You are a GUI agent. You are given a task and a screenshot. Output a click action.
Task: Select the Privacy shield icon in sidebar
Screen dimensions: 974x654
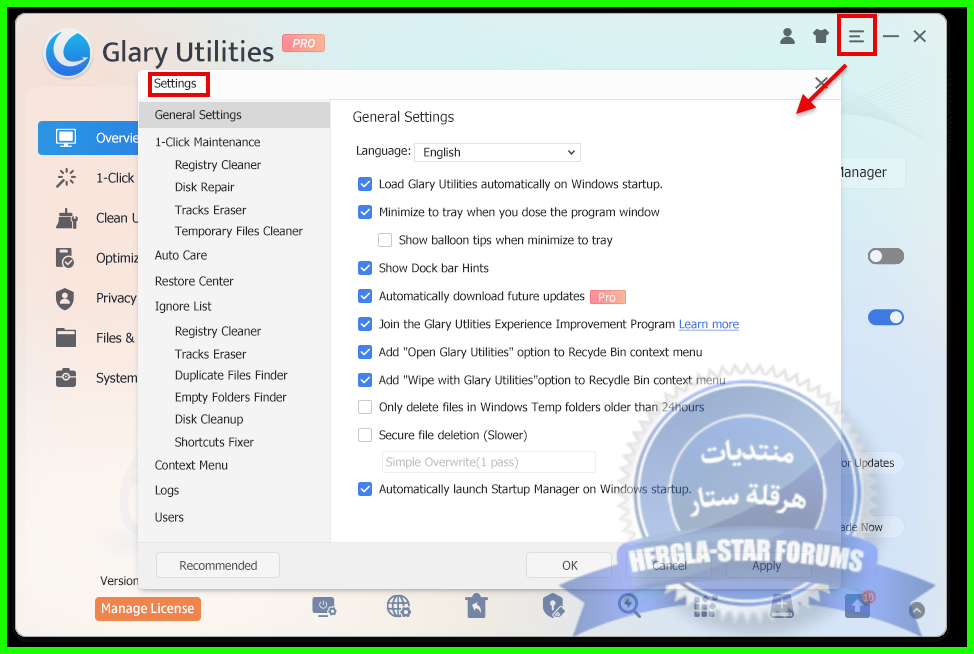coord(65,298)
